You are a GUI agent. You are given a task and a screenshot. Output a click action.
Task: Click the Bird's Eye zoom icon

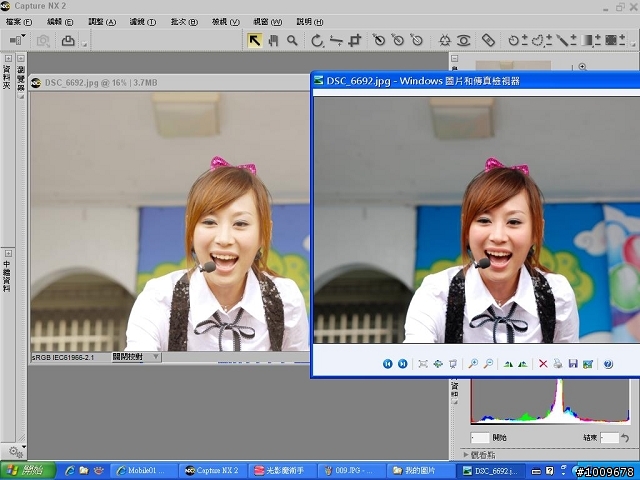582,67
